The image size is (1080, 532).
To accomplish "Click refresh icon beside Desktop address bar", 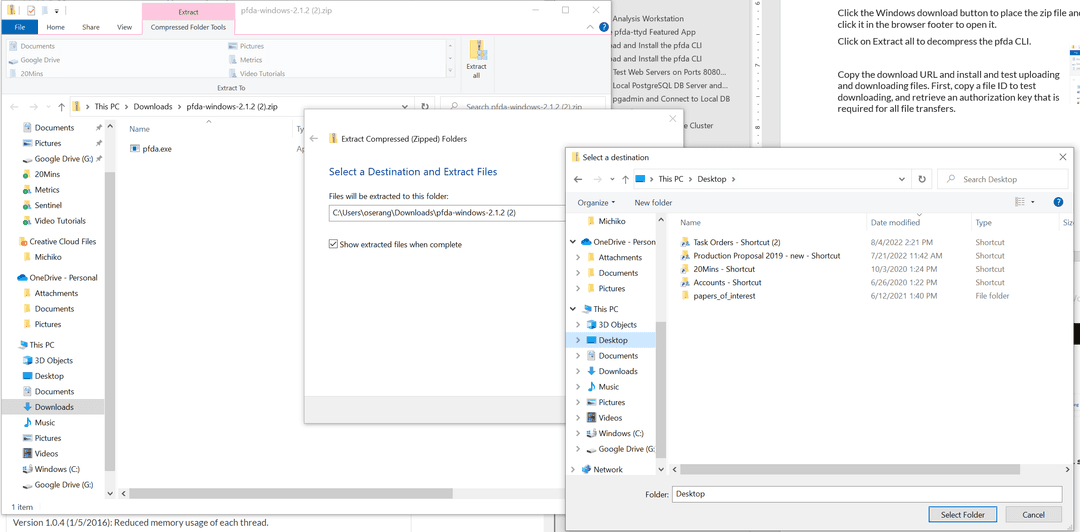I will coord(921,179).
